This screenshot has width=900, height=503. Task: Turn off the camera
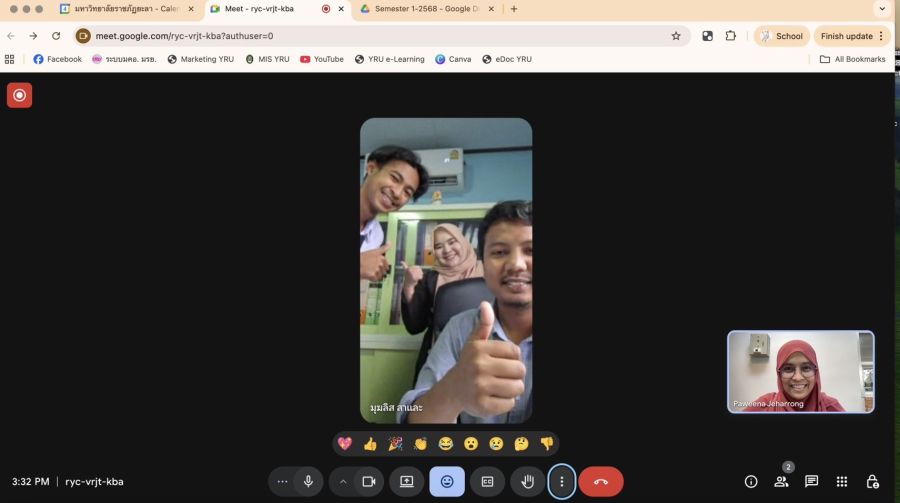point(368,481)
